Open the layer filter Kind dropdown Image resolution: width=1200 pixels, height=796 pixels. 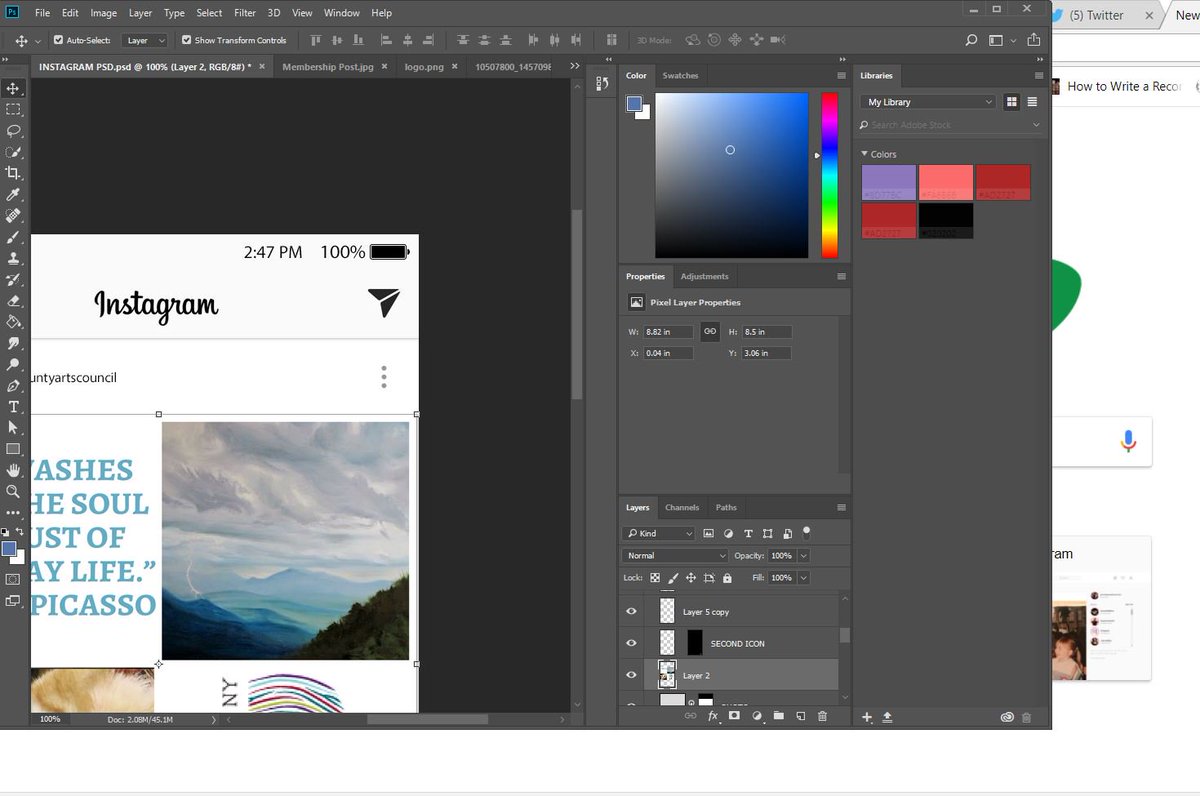coord(658,533)
